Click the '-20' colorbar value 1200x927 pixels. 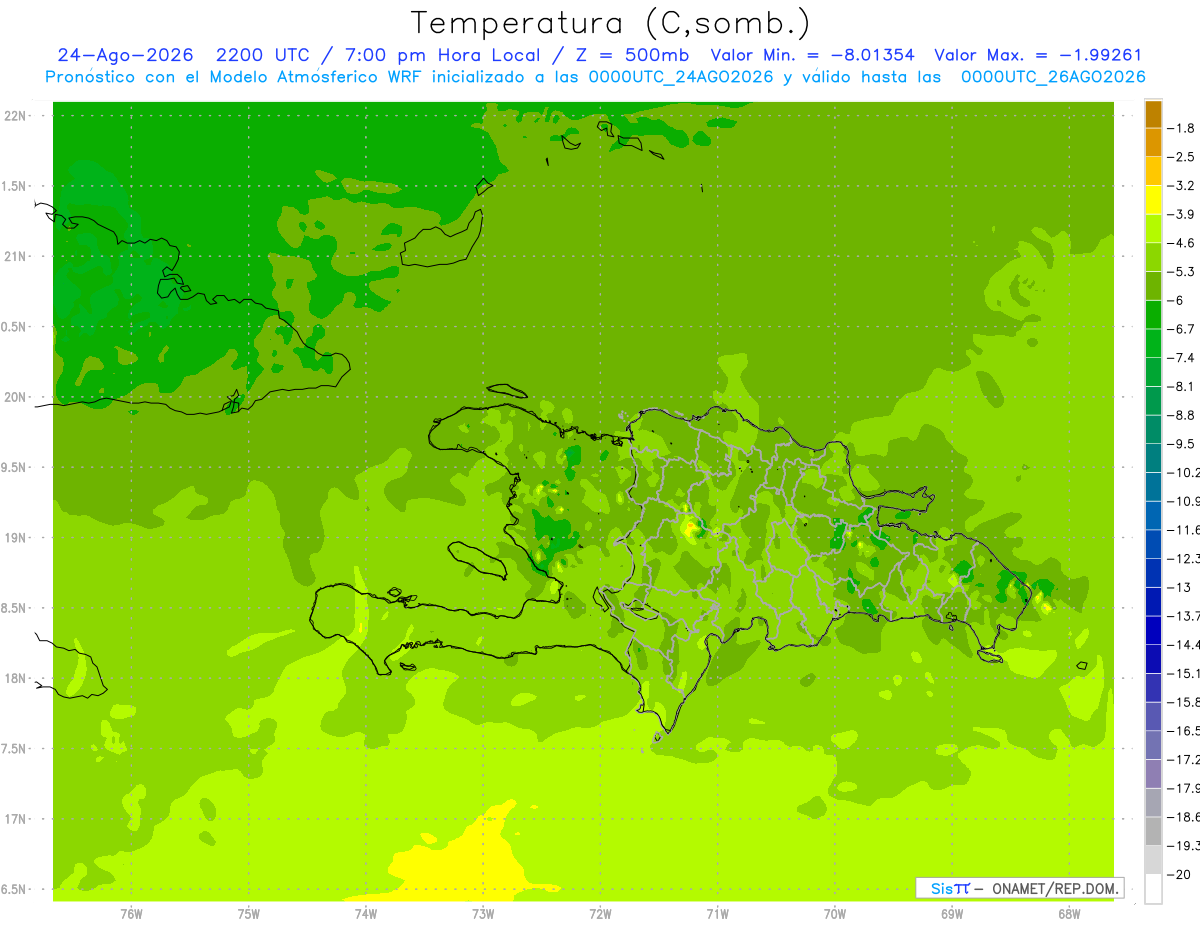click(x=1178, y=874)
